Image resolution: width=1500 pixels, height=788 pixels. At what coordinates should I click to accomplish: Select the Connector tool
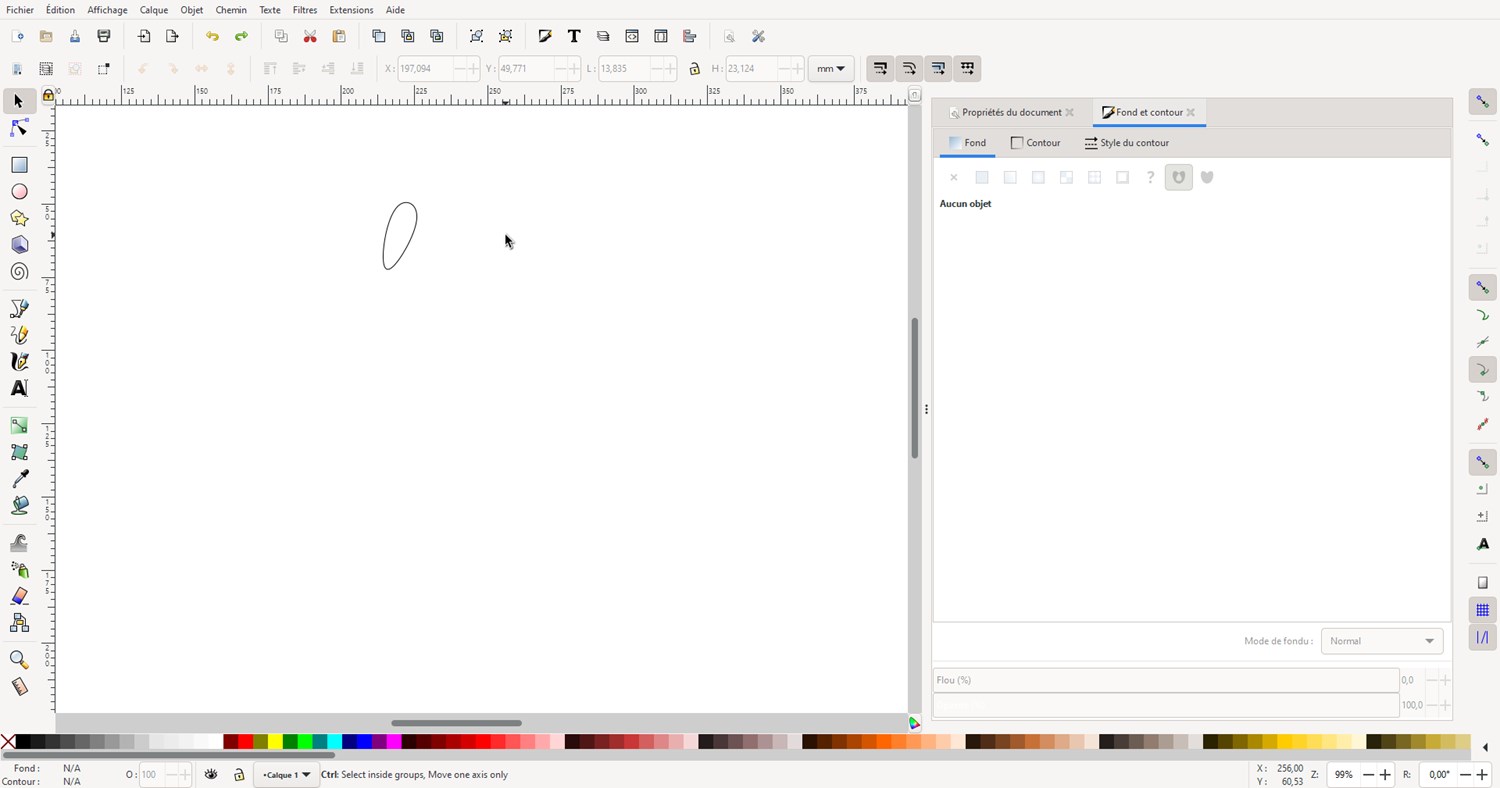click(19, 623)
